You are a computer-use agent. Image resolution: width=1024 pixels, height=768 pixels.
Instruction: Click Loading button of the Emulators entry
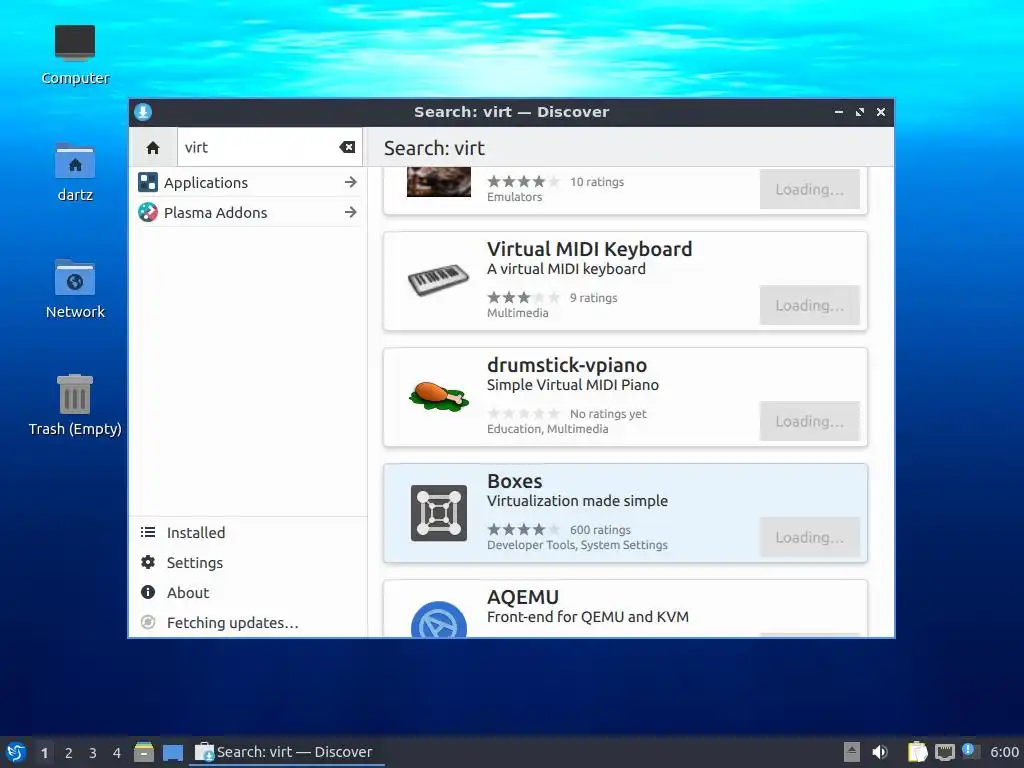point(809,189)
